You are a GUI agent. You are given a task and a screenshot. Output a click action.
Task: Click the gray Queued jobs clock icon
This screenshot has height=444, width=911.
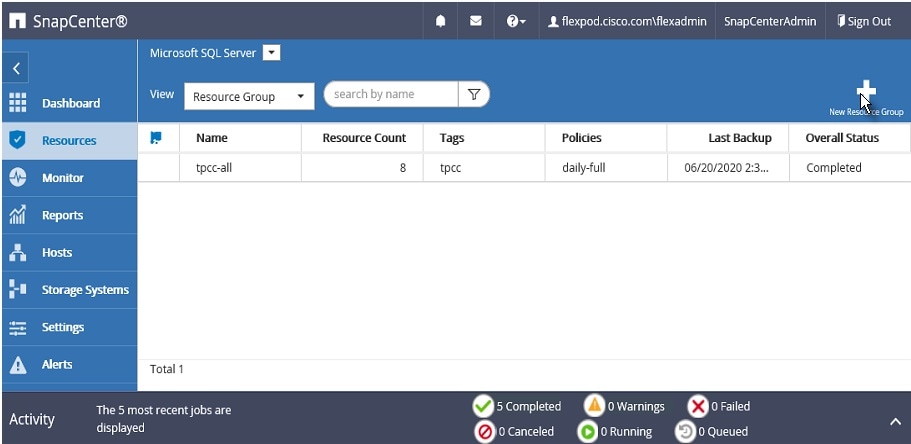(685, 432)
